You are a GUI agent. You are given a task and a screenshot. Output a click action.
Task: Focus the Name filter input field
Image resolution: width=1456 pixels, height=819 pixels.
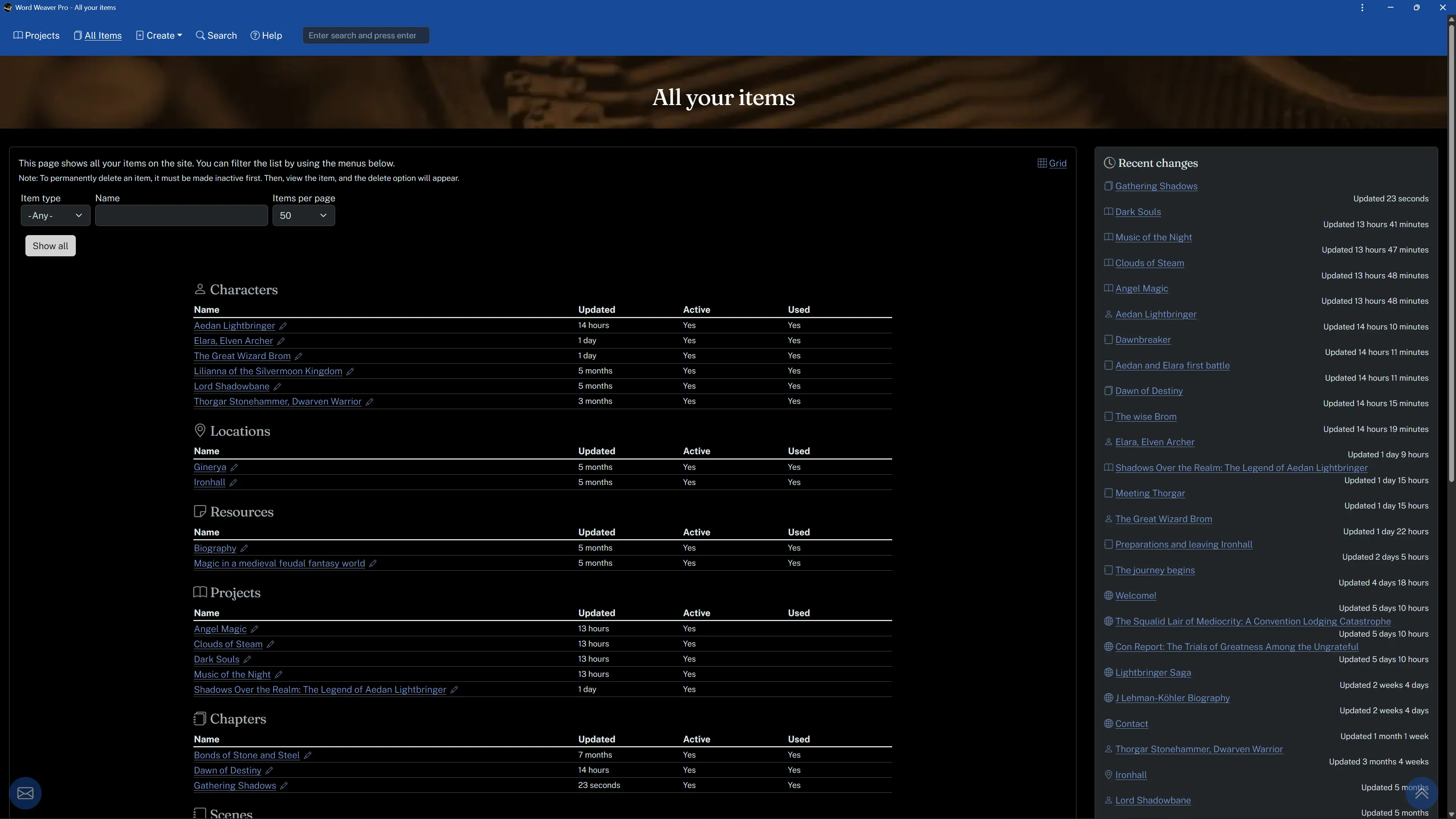[182, 215]
